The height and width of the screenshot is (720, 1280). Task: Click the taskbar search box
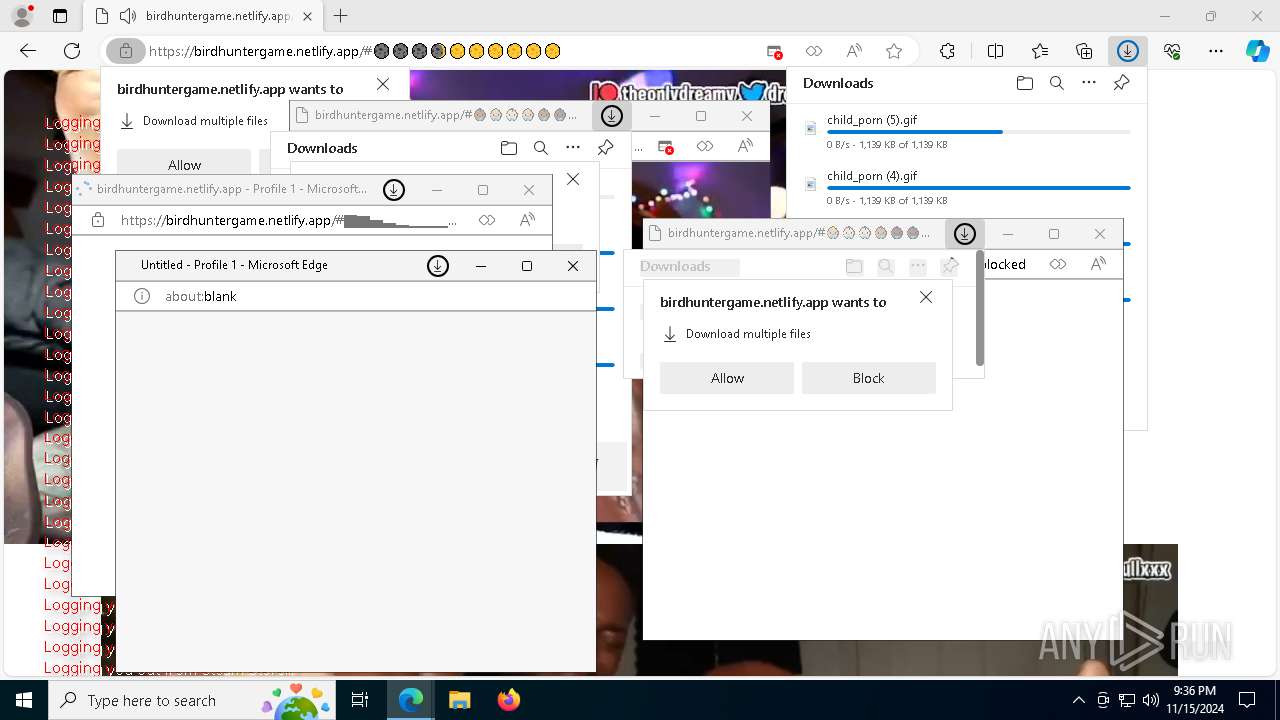tap(192, 700)
